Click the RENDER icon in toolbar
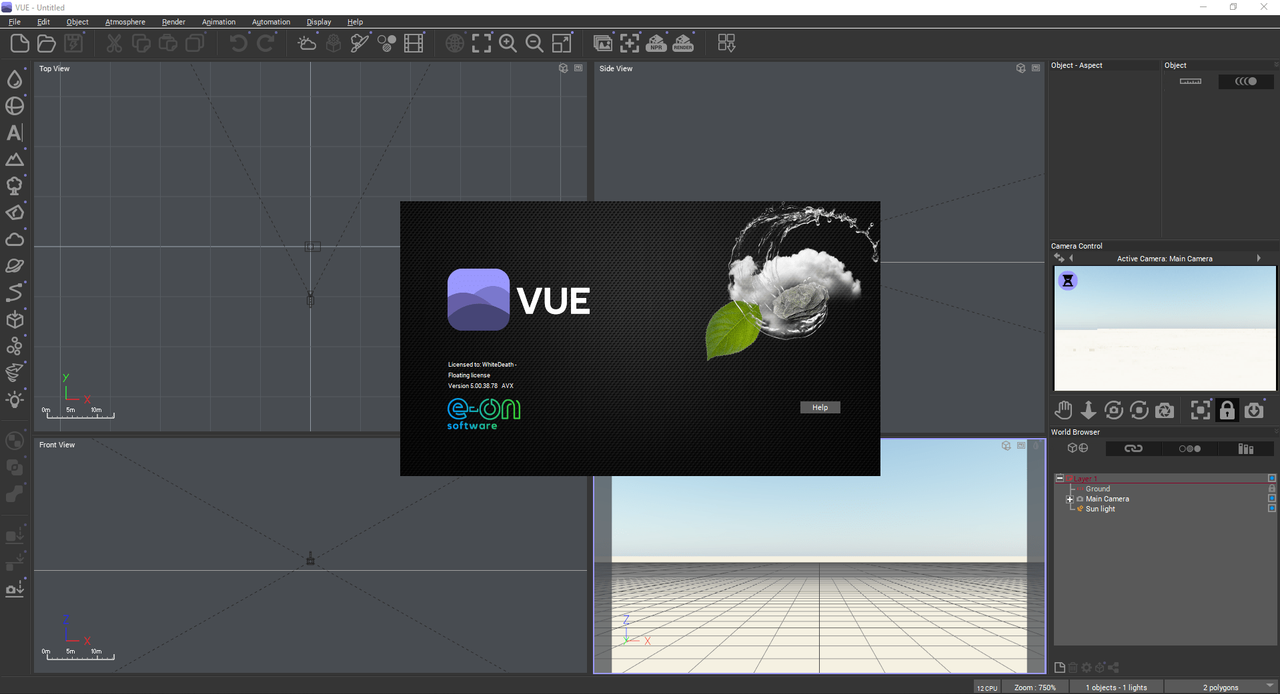This screenshot has width=1280, height=694. (x=683, y=43)
